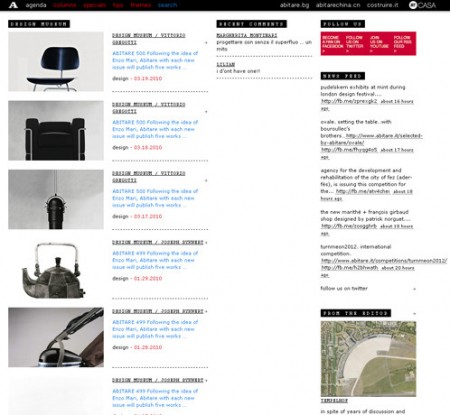The width and height of the screenshot is (450, 415).
Task: Open the teapot kettle thumbnail
Action: coord(56,268)
